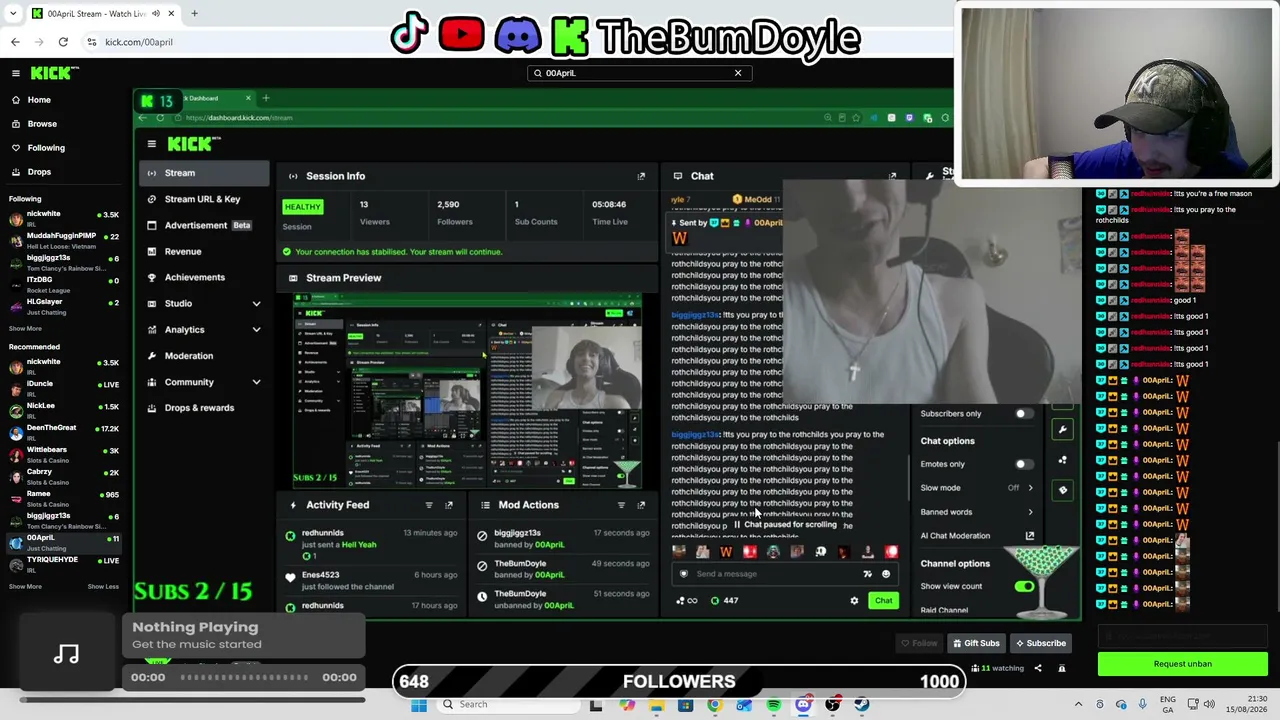Show hidden system tray icons
Screen dimensions: 1280x720
[1078, 705]
